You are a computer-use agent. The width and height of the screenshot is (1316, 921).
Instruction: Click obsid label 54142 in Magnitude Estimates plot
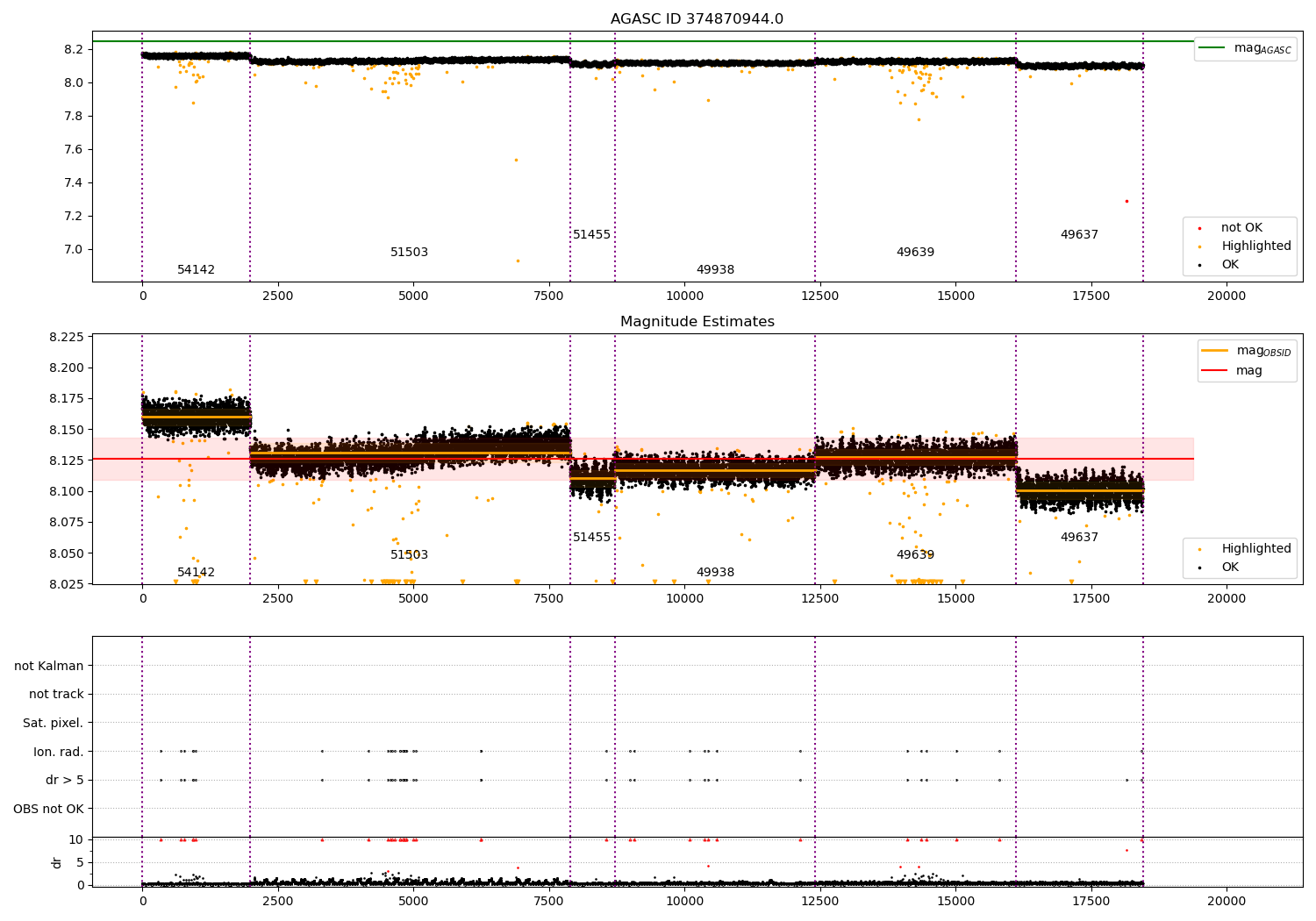[x=196, y=573]
